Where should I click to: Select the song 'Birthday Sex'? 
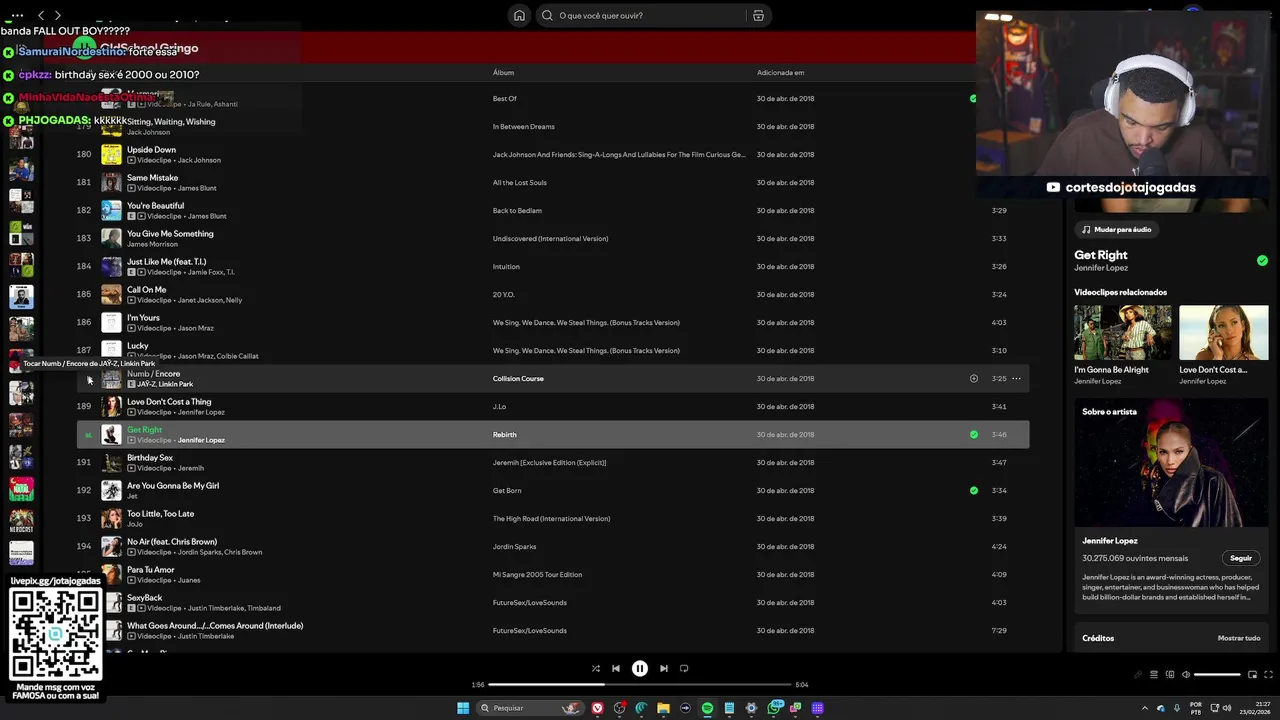tap(150, 458)
